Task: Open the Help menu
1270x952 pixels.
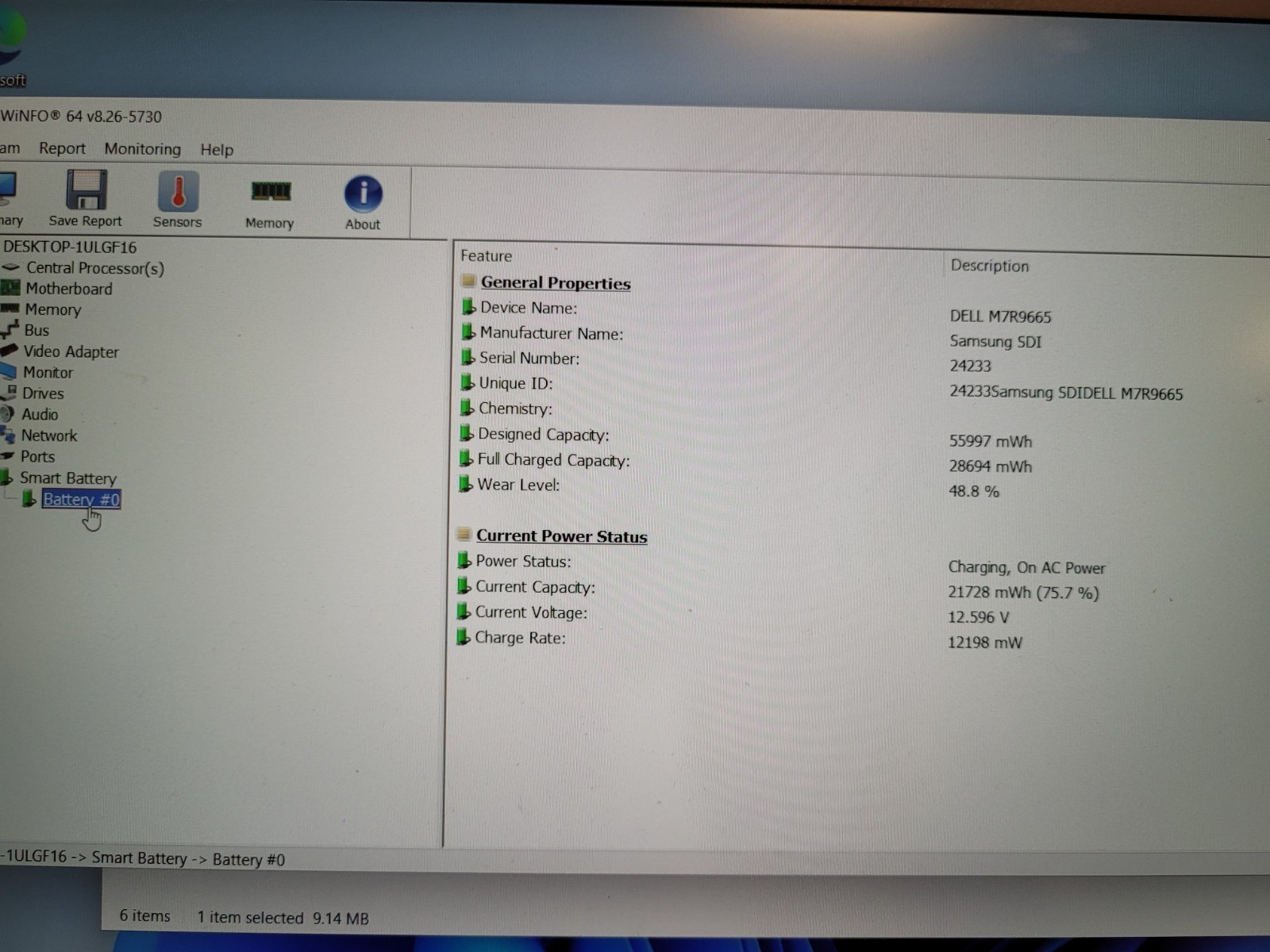Action: (x=217, y=150)
